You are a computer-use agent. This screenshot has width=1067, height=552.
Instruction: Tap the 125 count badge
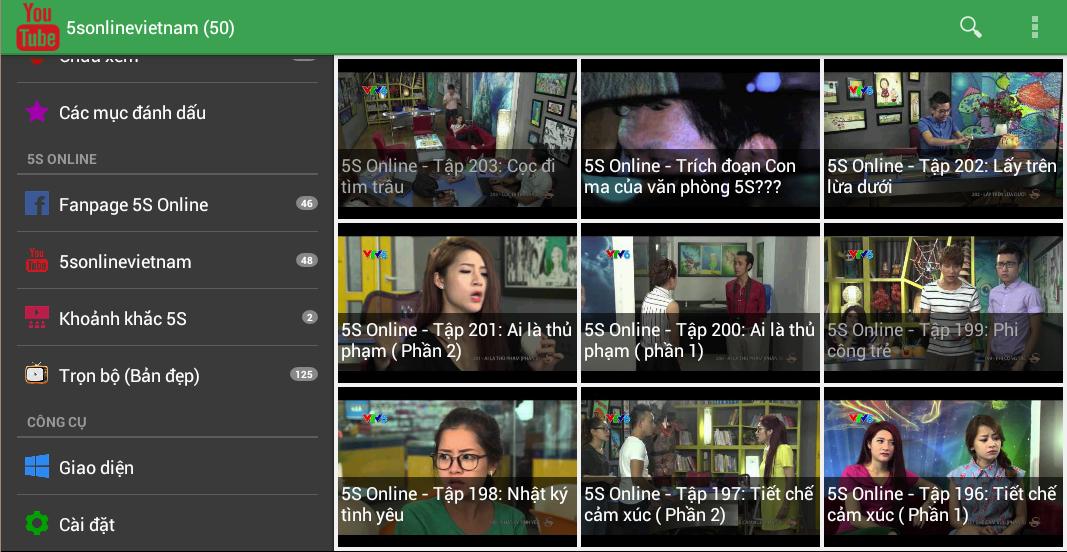pos(303,375)
